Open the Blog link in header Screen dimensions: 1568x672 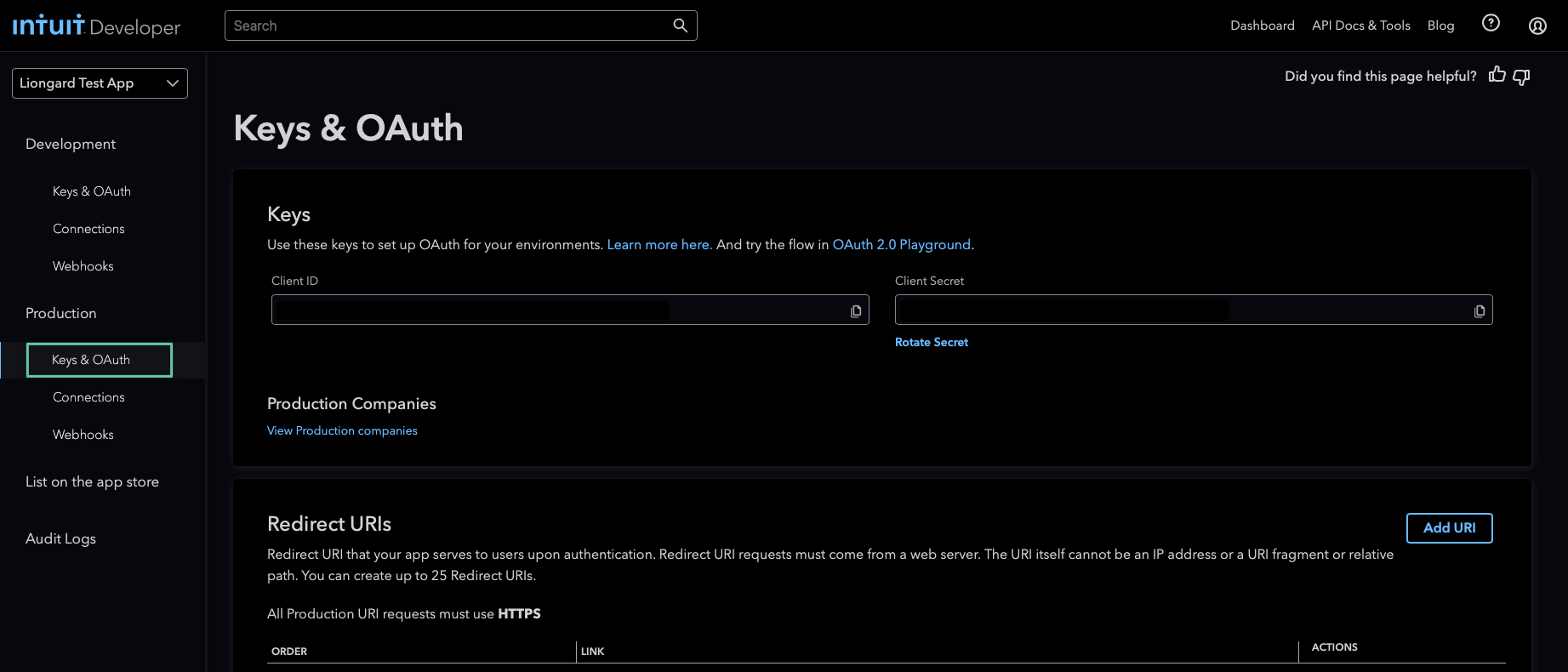tap(1441, 26)
